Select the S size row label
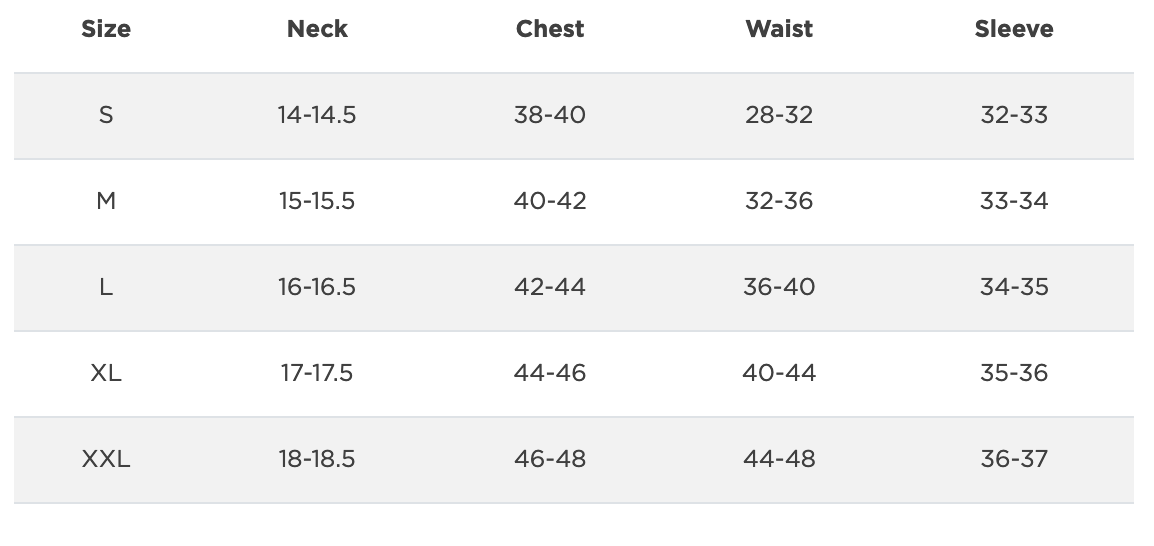This screenshot has height=546, width=1154. (106, 115)
